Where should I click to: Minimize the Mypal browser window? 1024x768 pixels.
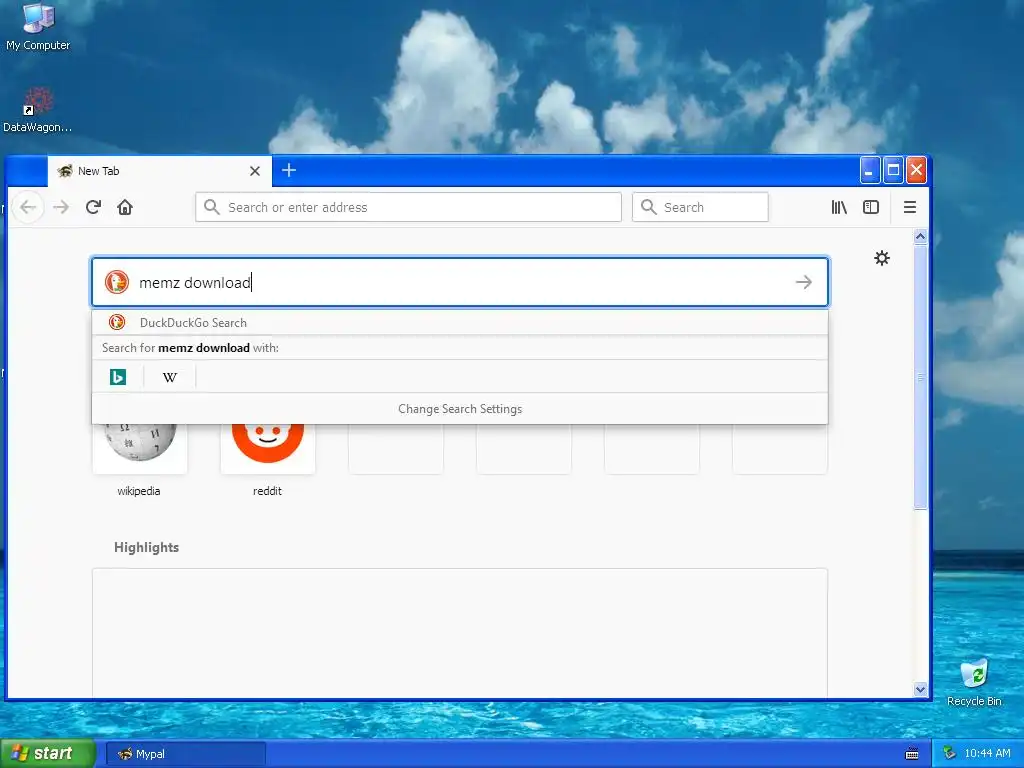pyautogui.click(x=870, y=170)
